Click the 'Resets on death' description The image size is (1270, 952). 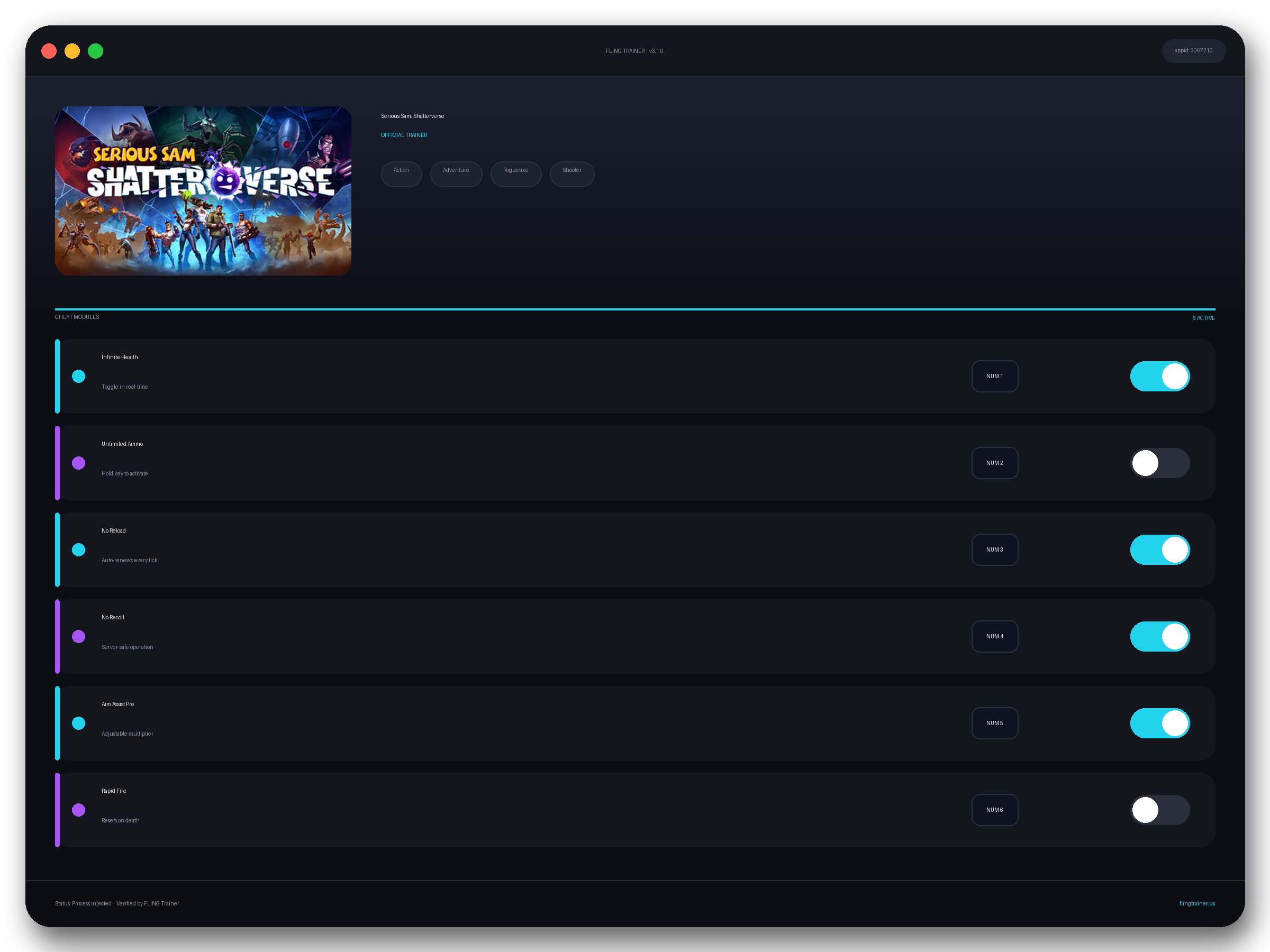[121, 821]
